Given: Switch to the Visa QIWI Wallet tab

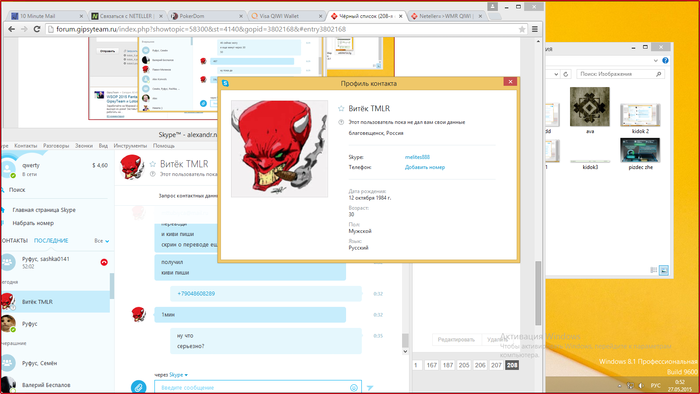Looking at the screenshot, I should coord(286,16).
